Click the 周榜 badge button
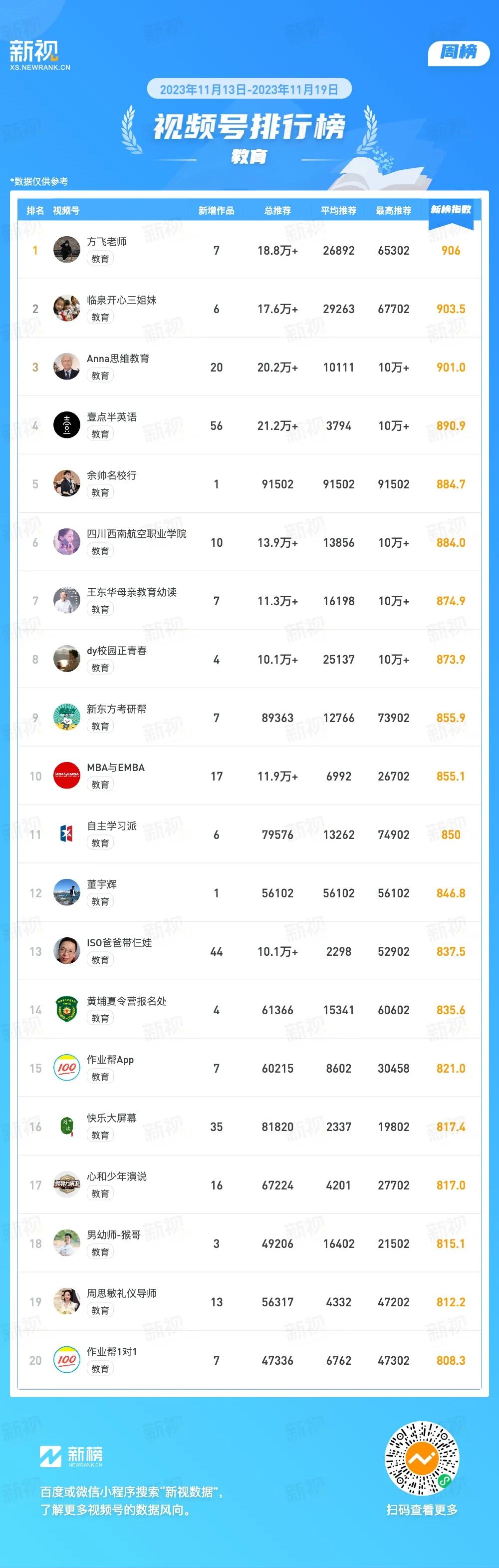Image resolution: width=499 pixels, height=1568 pixels. 459,52
